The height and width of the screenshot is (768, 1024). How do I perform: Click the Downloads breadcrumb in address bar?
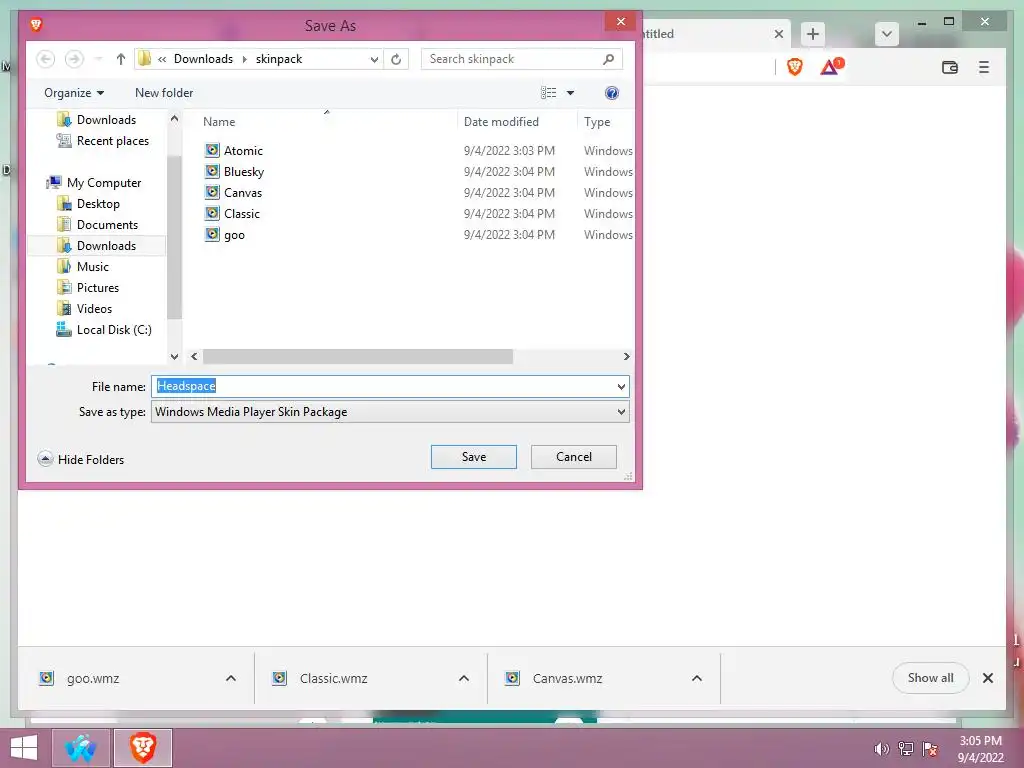(x=203, y=59)
